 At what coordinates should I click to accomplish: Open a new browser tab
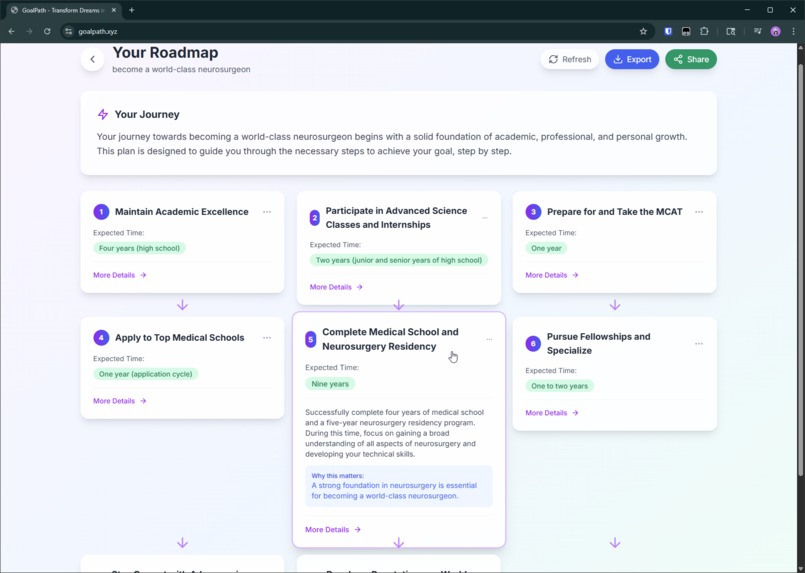point(131,10)
